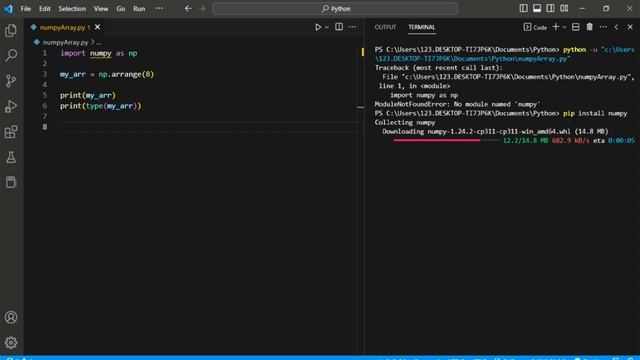Place cursor on empty line 8

pos(210,127)
